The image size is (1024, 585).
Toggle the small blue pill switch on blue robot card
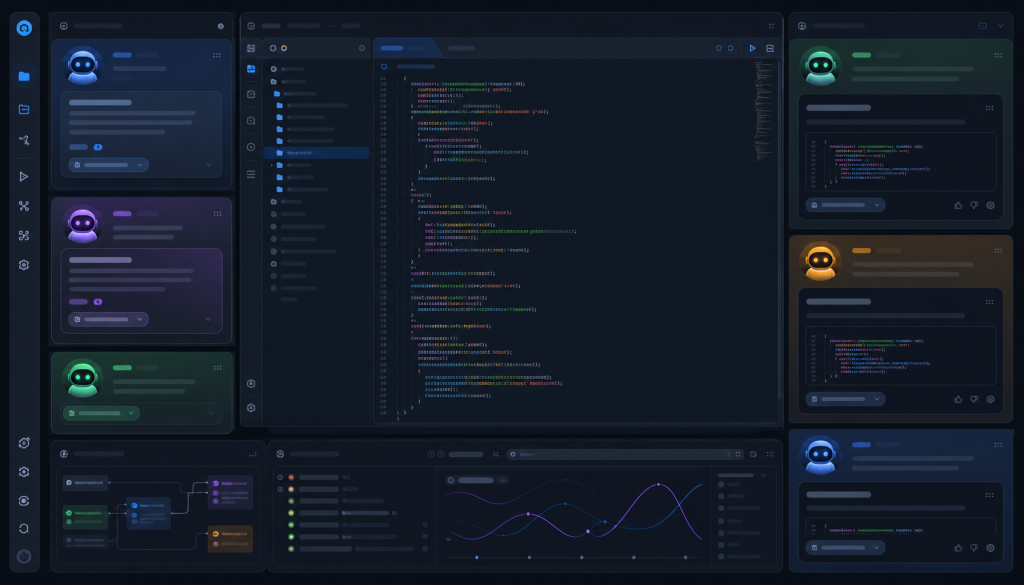[98, 147]
